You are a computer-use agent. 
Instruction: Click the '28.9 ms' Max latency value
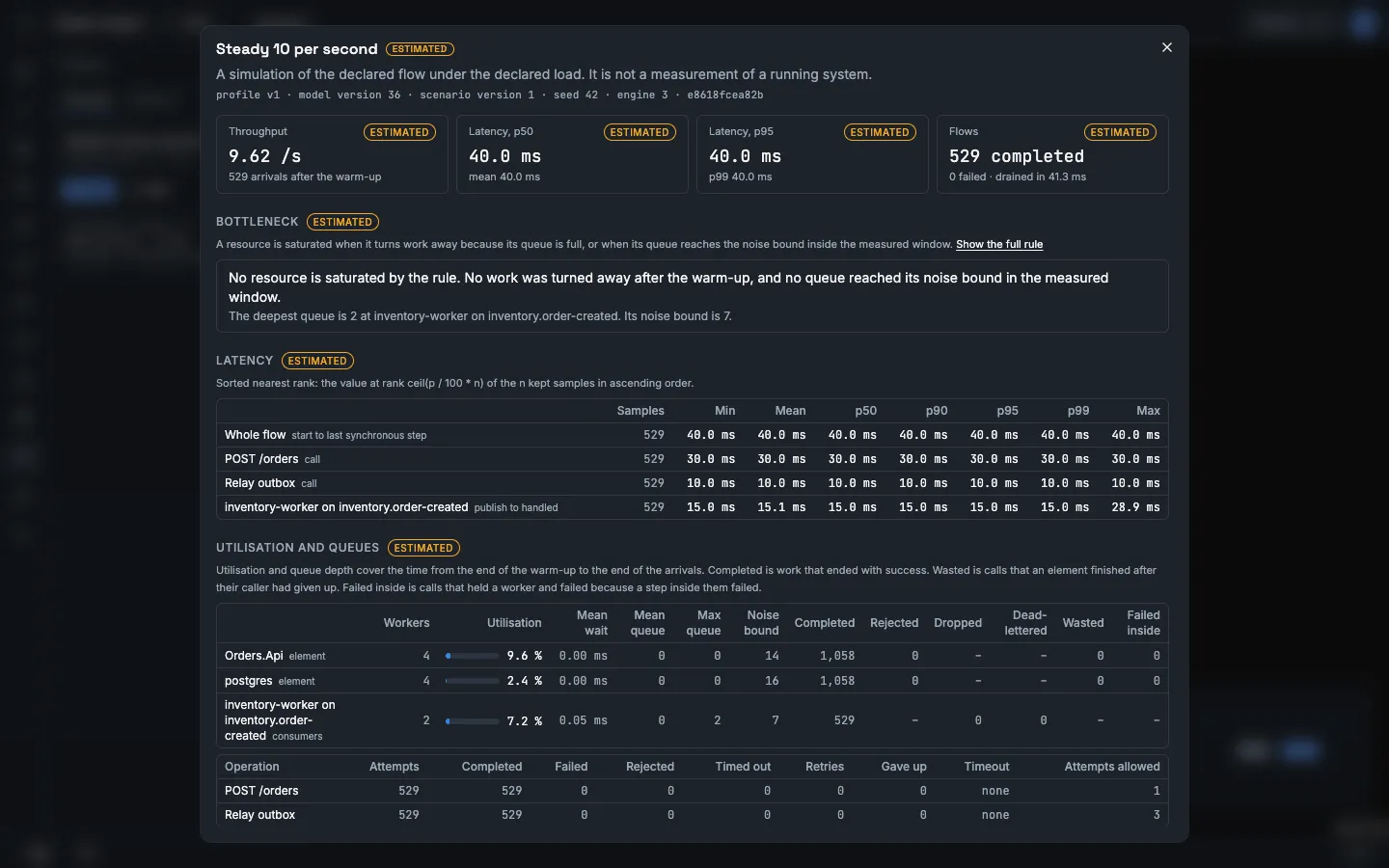coord(1135,507)
